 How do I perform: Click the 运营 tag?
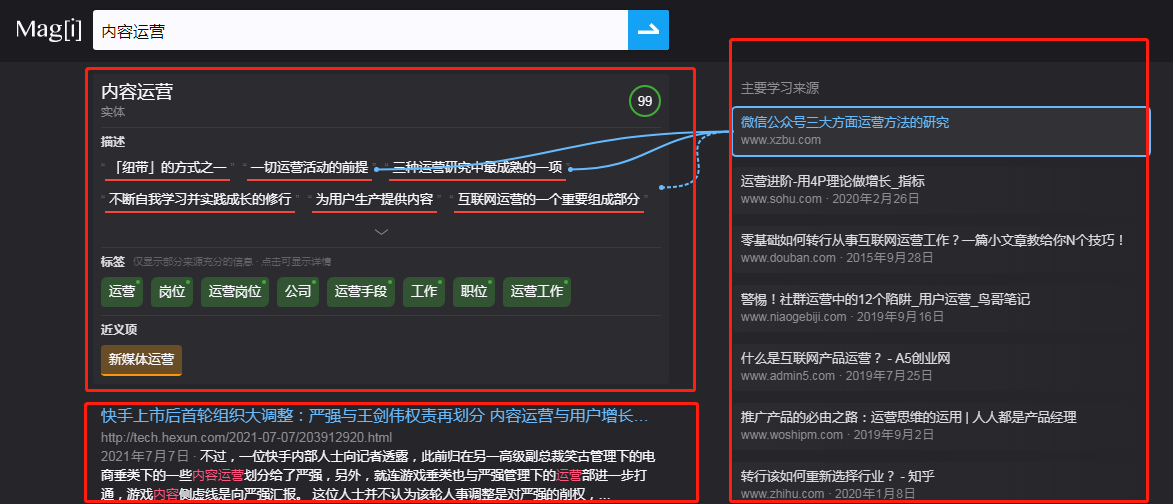click(122, 292)
